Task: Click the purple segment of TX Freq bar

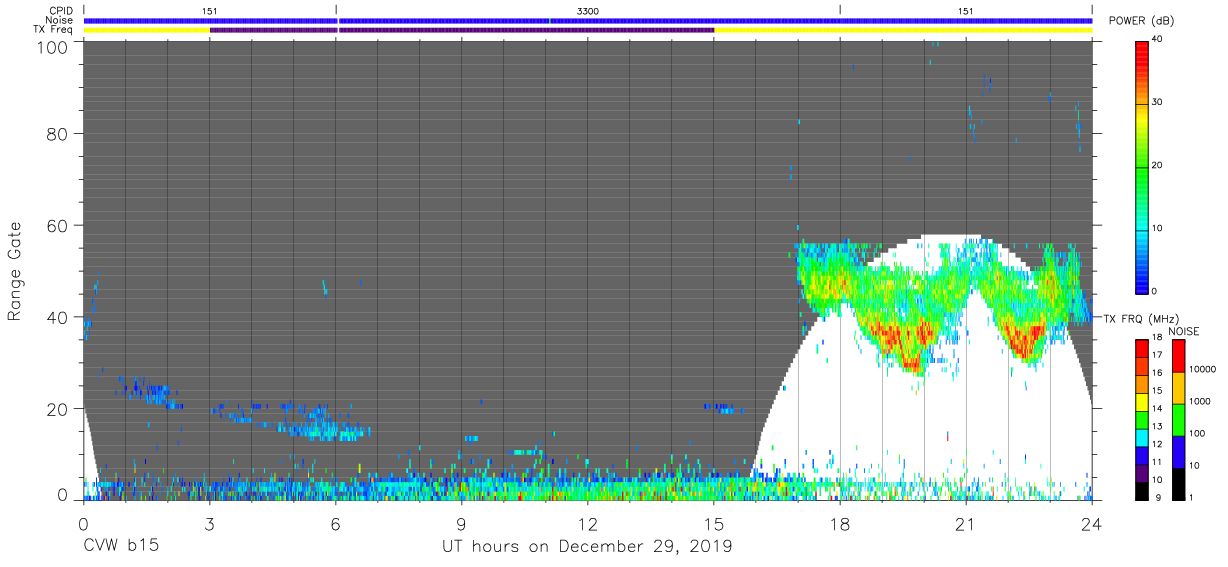Action: pos(462,30)
